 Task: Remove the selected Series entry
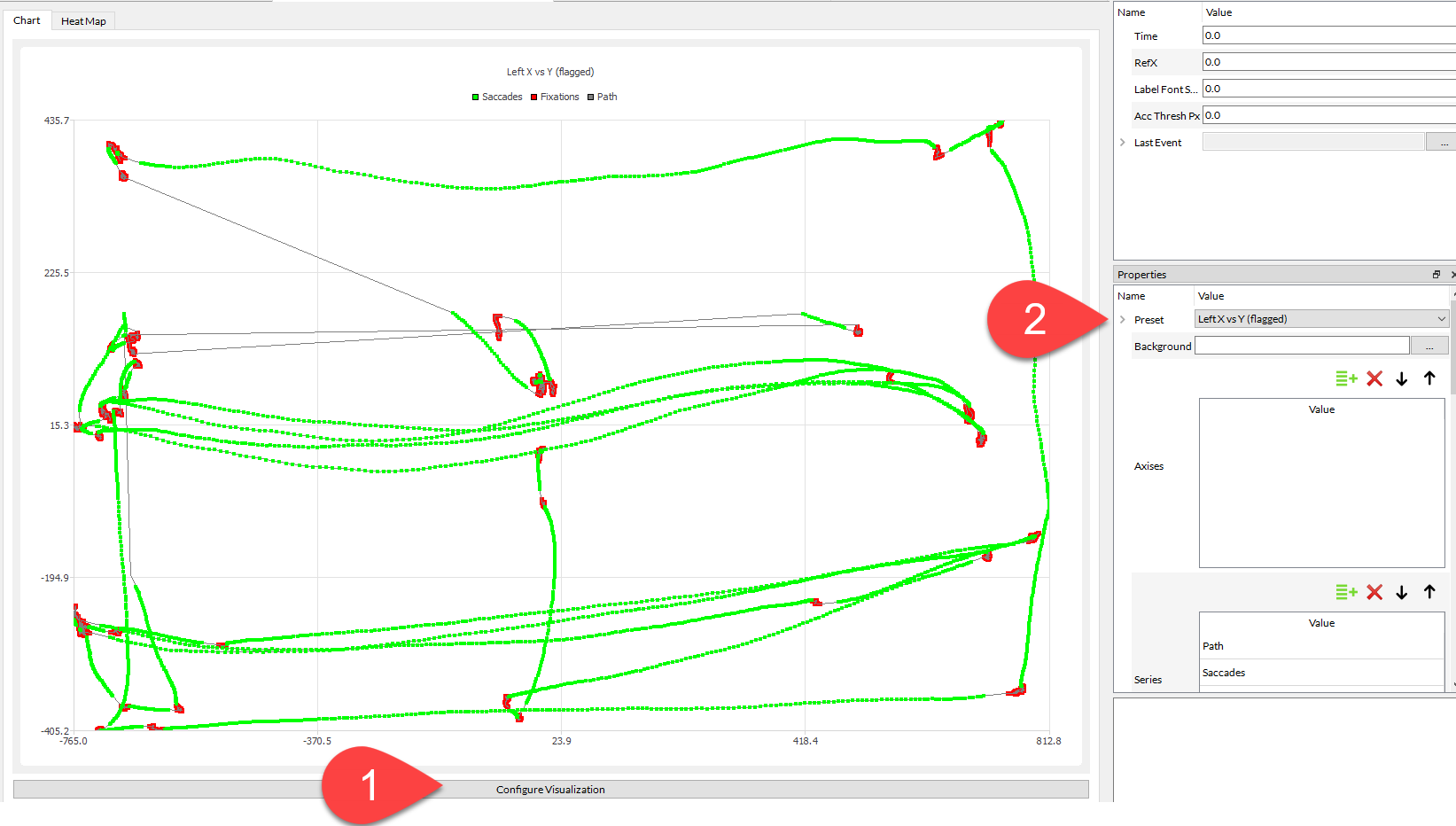(x=1374, y=592)
